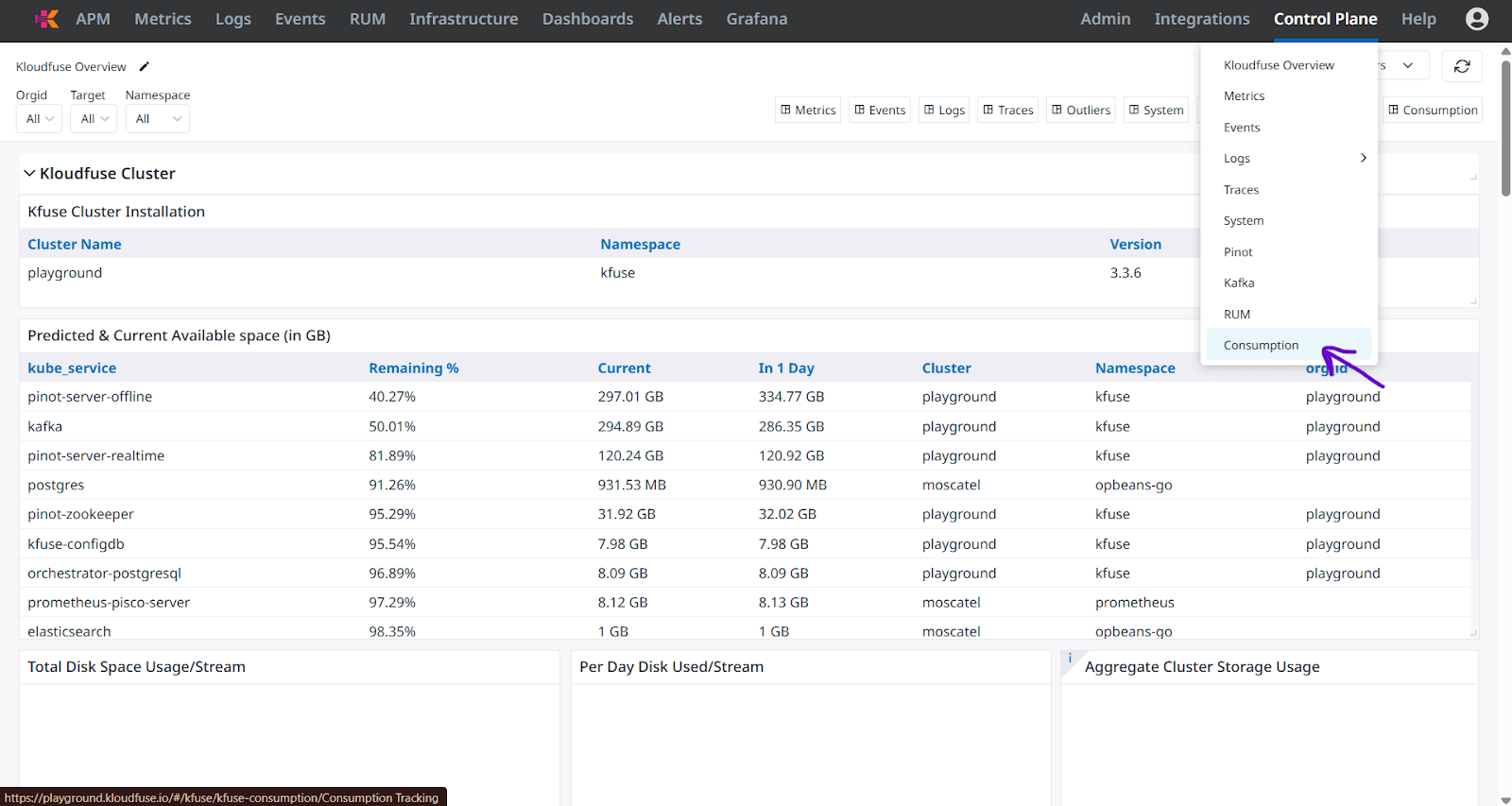
Task: Click the Per Day Disk Used/Stream panel title
Action: click(671, 667)
